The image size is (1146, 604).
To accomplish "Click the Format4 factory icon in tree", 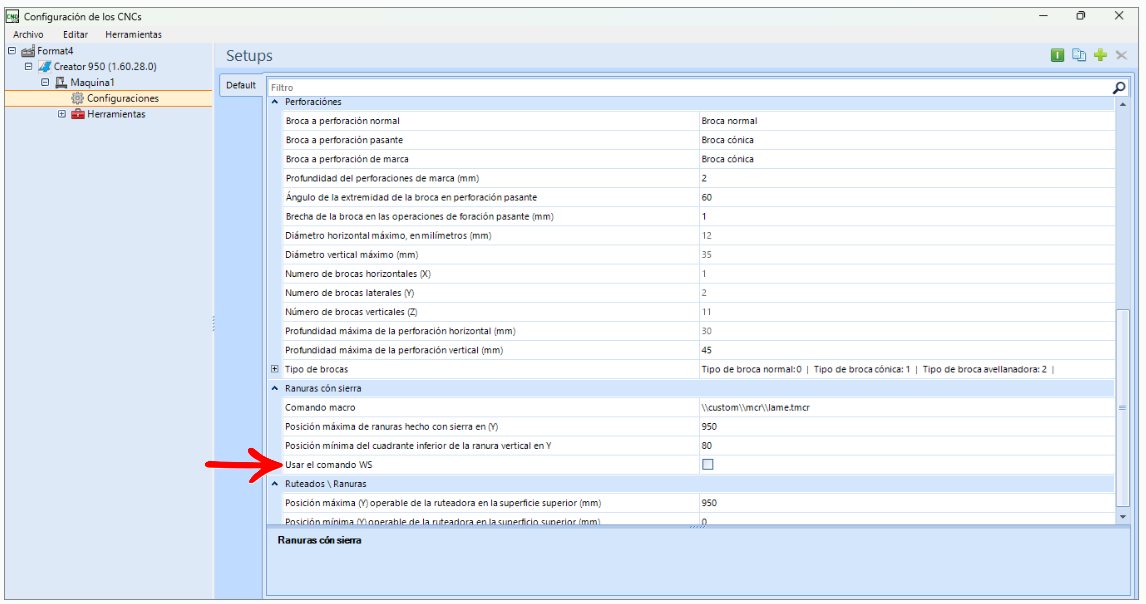I will coord(28,51).
